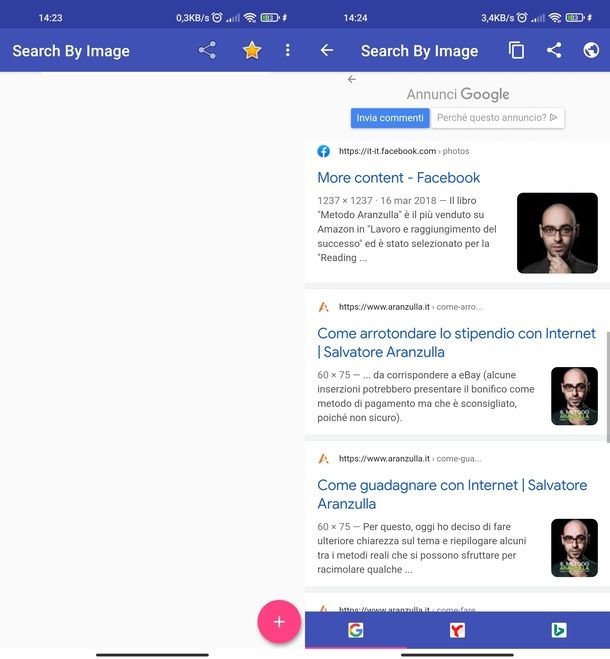The width and height of the screenshot is (610, 659).
Task: Open results in browser globe icon
Action: [x=591, y=50]
